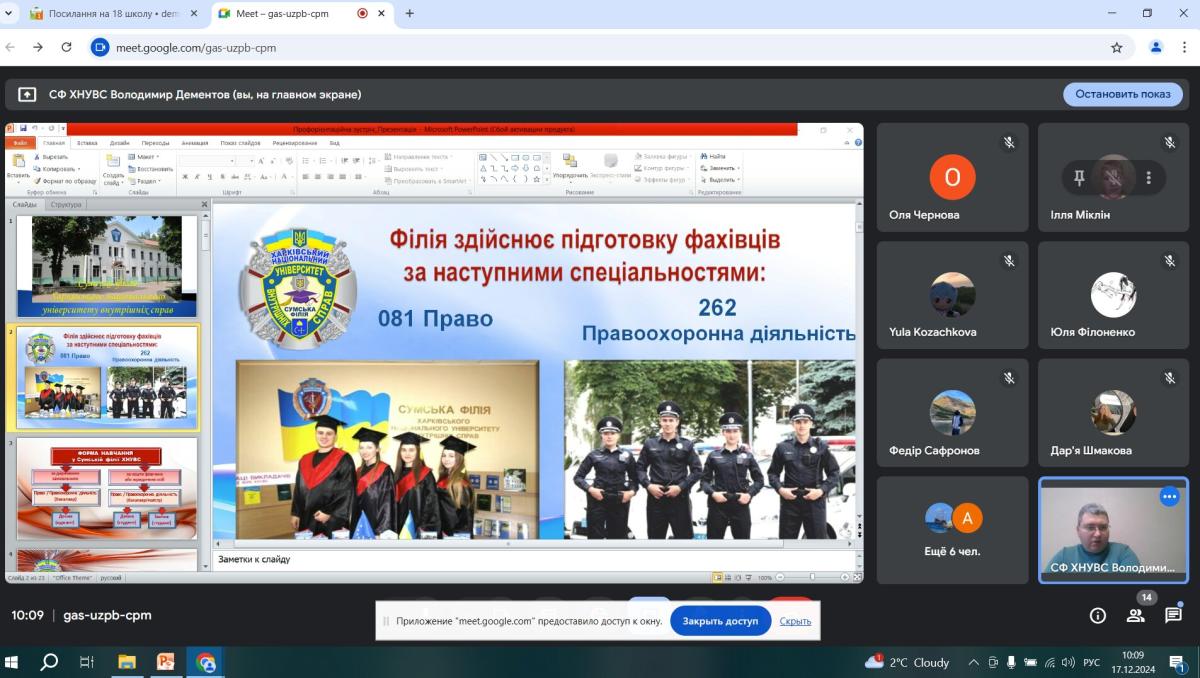Open more options on Ілля Міклін's tile
Viewport: 1200px width, 678px height.
pyautogui.click(x=1149, y=178)
